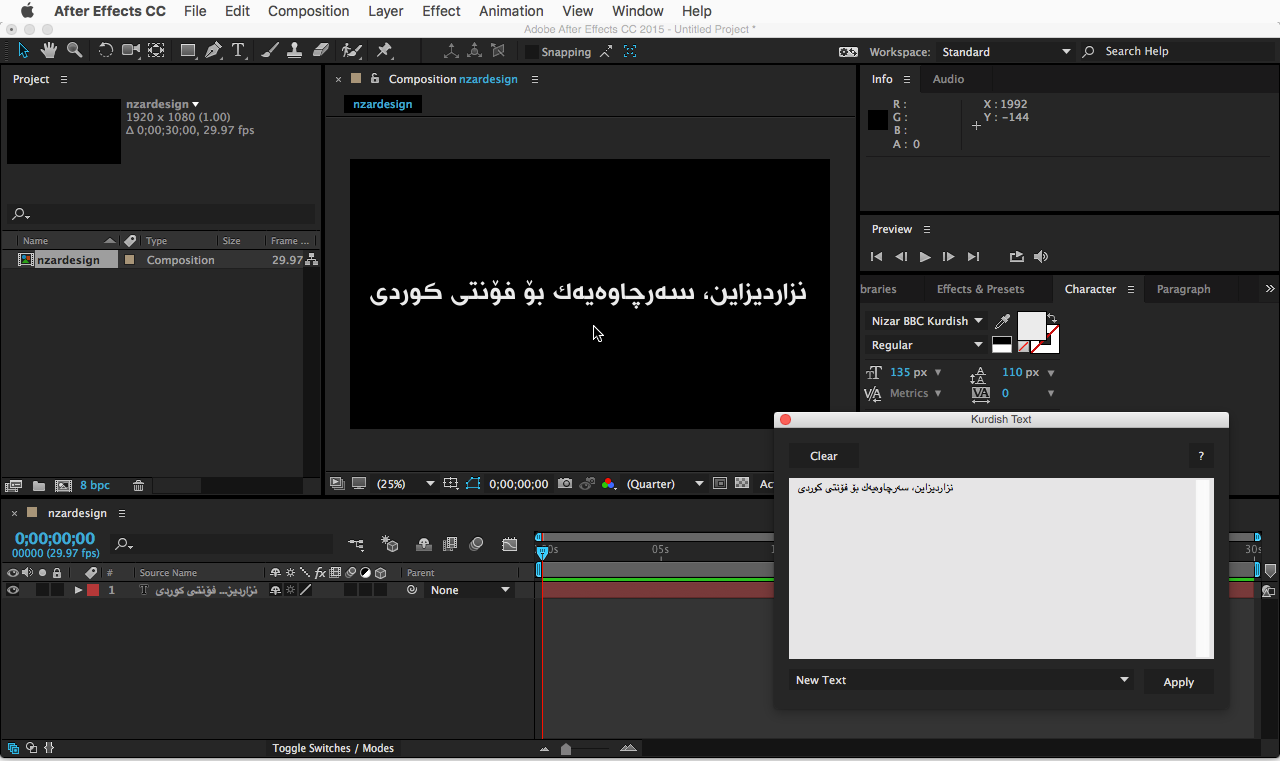
Task: Click the eyedropper in Character panel
Action: (x=1002, y=322)
